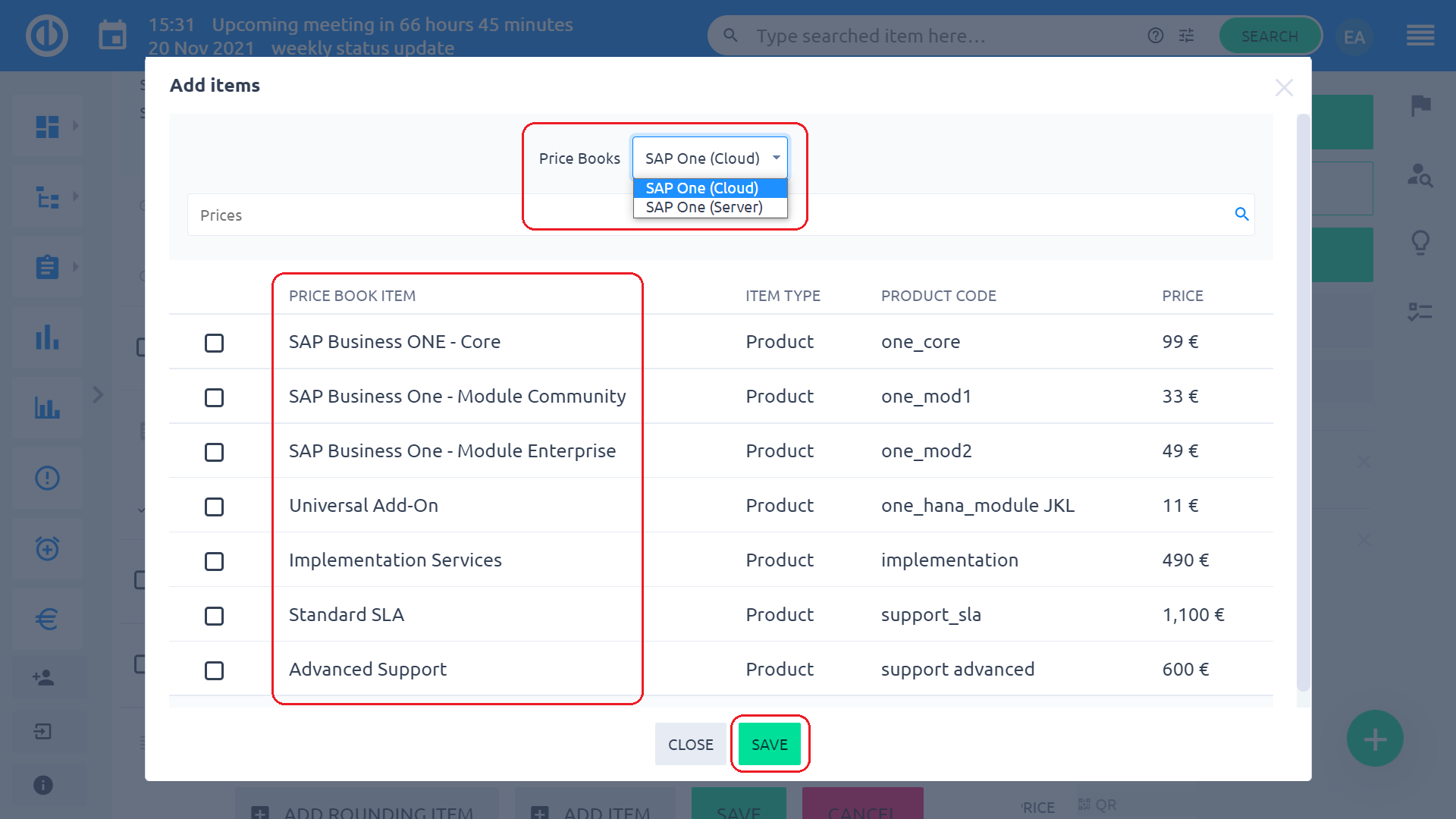Check the Advanced Support item
Viewport: 1456px width, 819px height.
214,670
